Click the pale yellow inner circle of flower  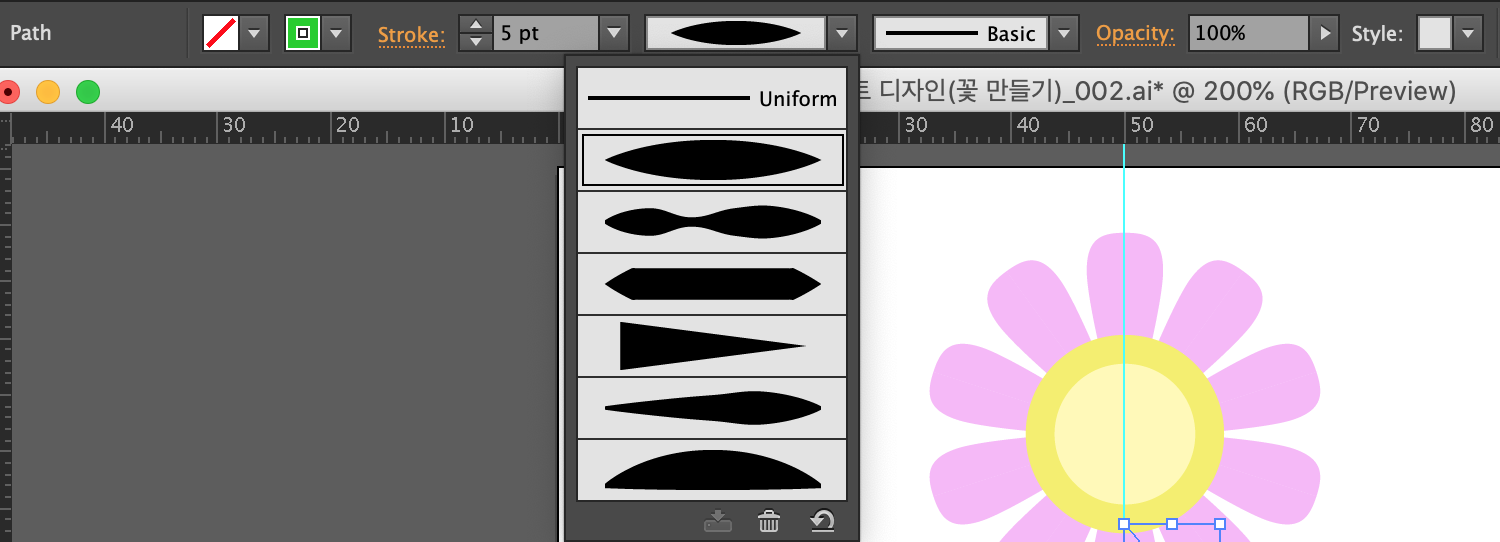tap(1125, 434)
